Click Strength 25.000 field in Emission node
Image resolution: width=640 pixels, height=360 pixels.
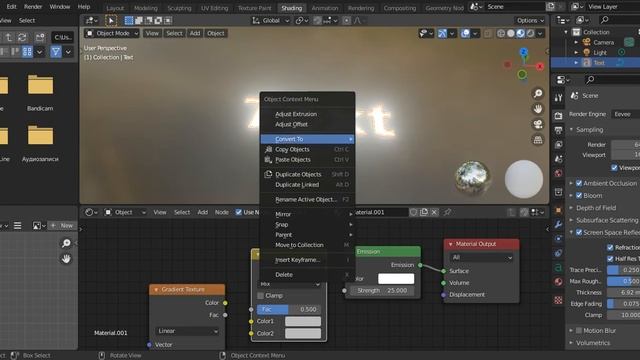(382, 291)
